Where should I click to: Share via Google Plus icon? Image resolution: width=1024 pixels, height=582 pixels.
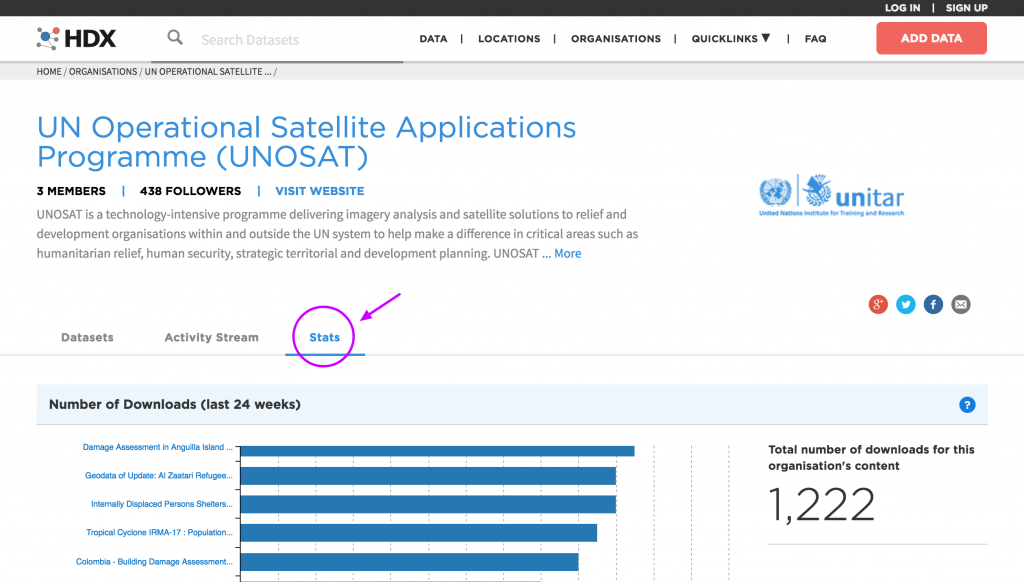[x=878, y=305]
